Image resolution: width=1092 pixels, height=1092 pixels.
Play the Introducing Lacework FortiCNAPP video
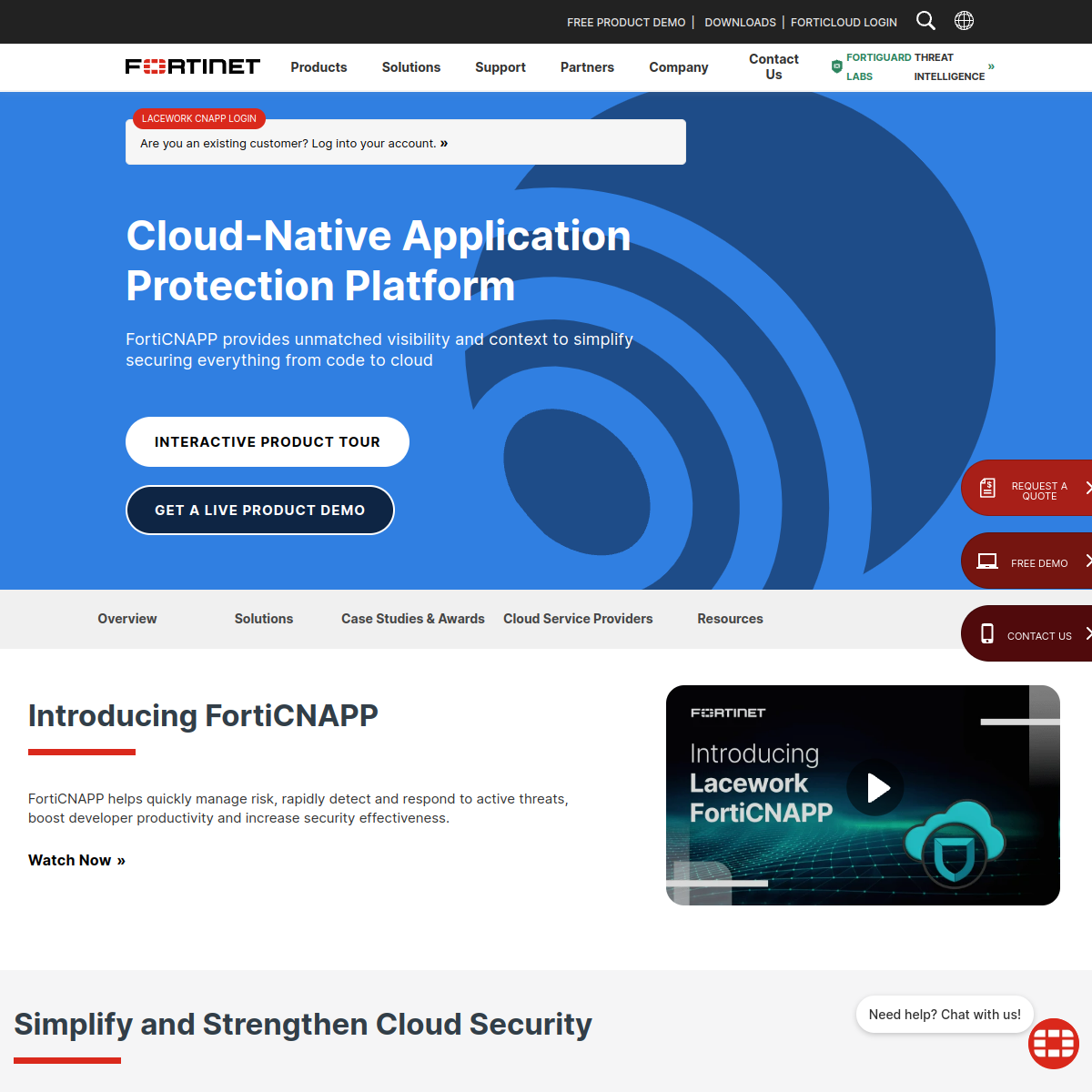coord(875,788)
